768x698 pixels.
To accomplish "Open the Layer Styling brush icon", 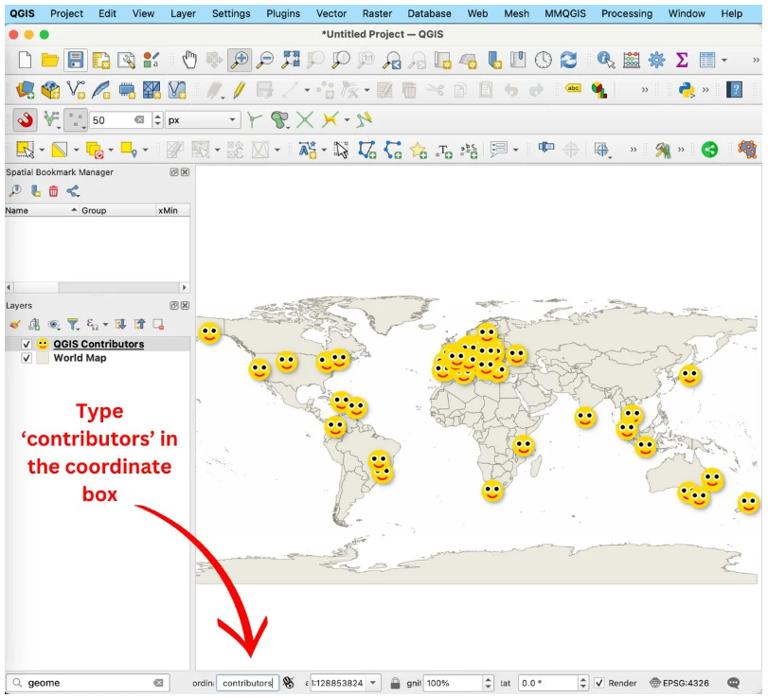I will click(15, 324).
